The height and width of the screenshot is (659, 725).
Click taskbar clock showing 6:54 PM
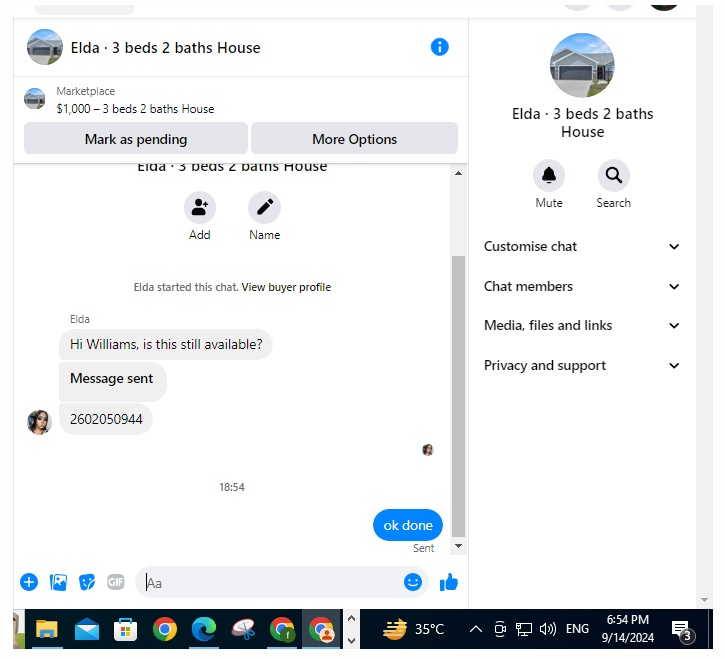pyautogui.click(x=627, y=628)
